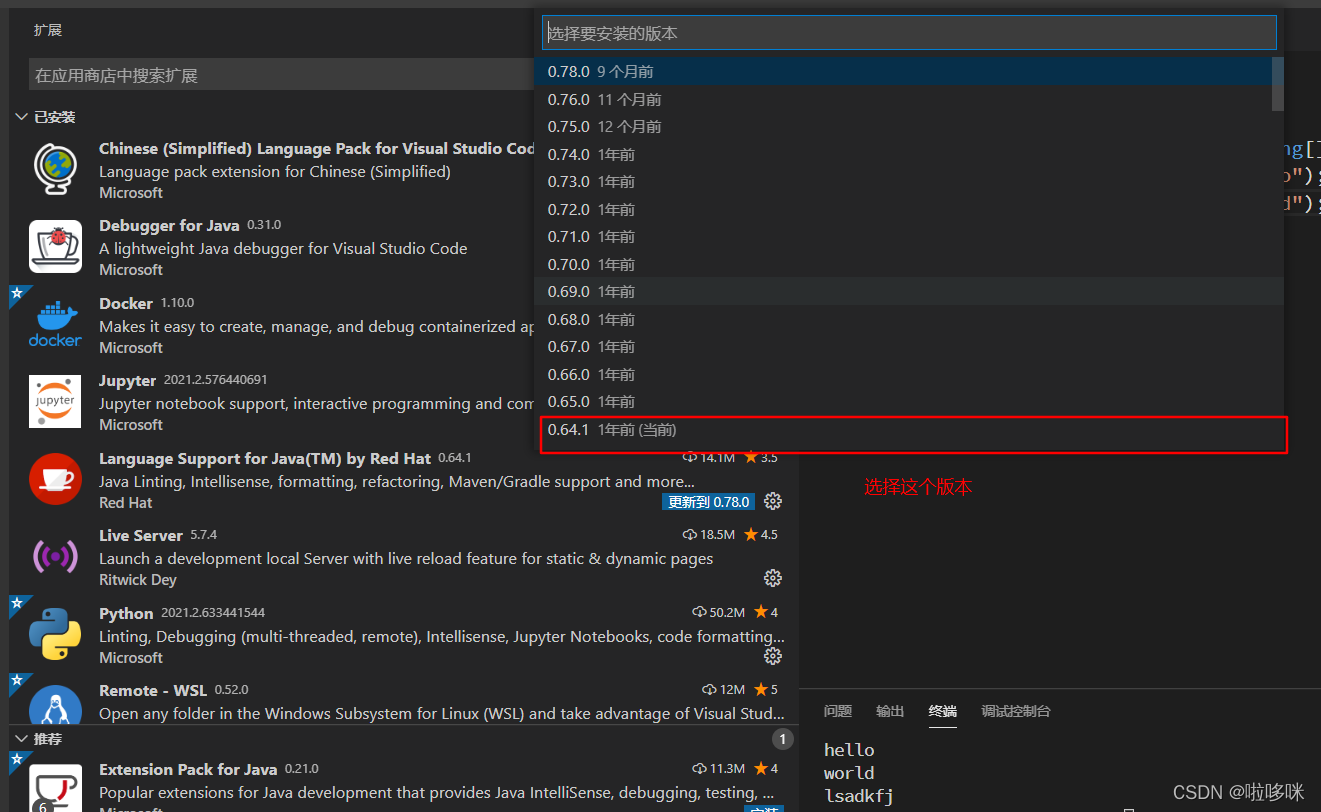Focus the 选择要安装的版本 input box

point(909,33)
